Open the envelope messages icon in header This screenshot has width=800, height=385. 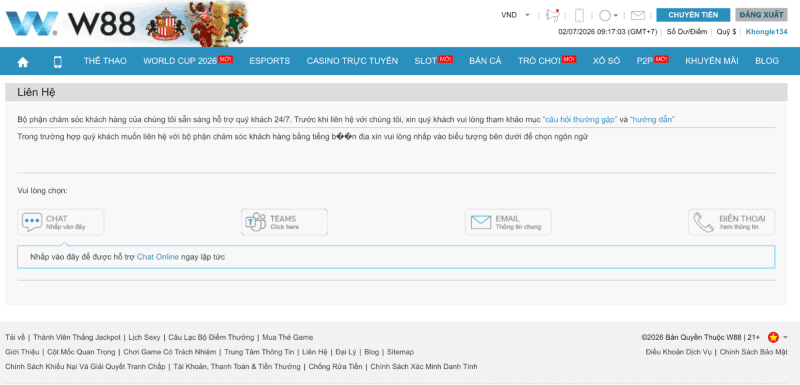coord(638,15)
